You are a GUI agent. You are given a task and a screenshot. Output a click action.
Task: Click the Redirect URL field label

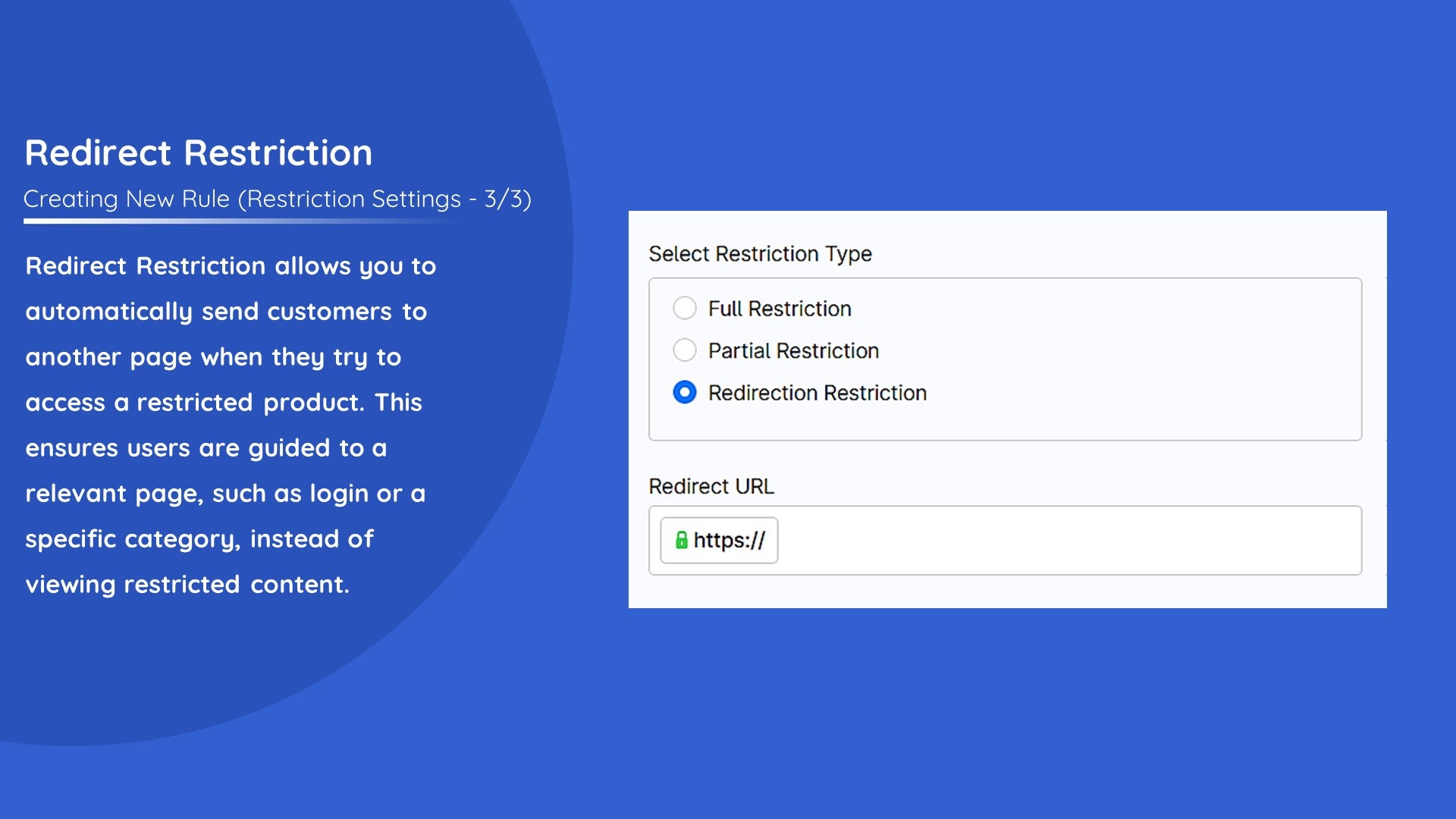coord(711,486)
